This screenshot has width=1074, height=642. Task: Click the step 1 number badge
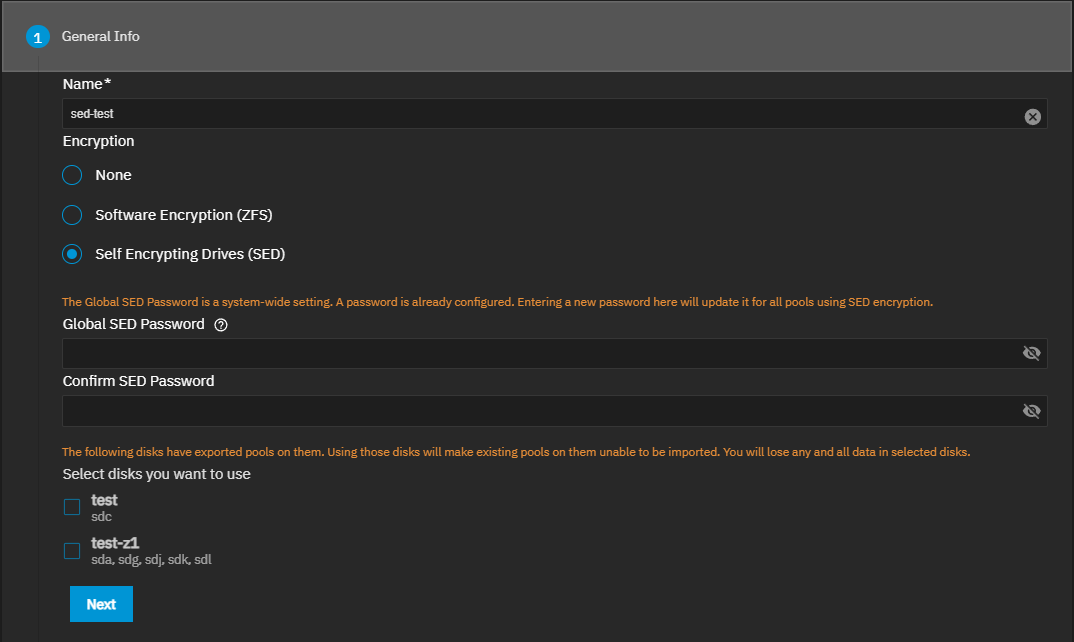38,37
